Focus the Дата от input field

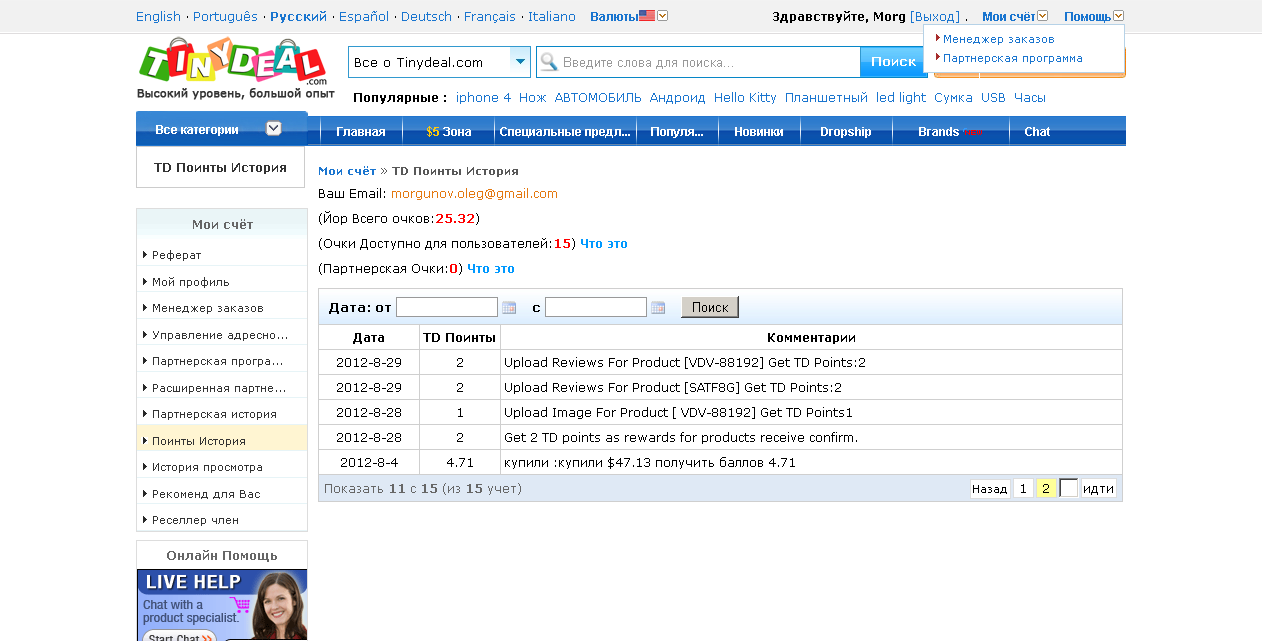tap(447, 307)
